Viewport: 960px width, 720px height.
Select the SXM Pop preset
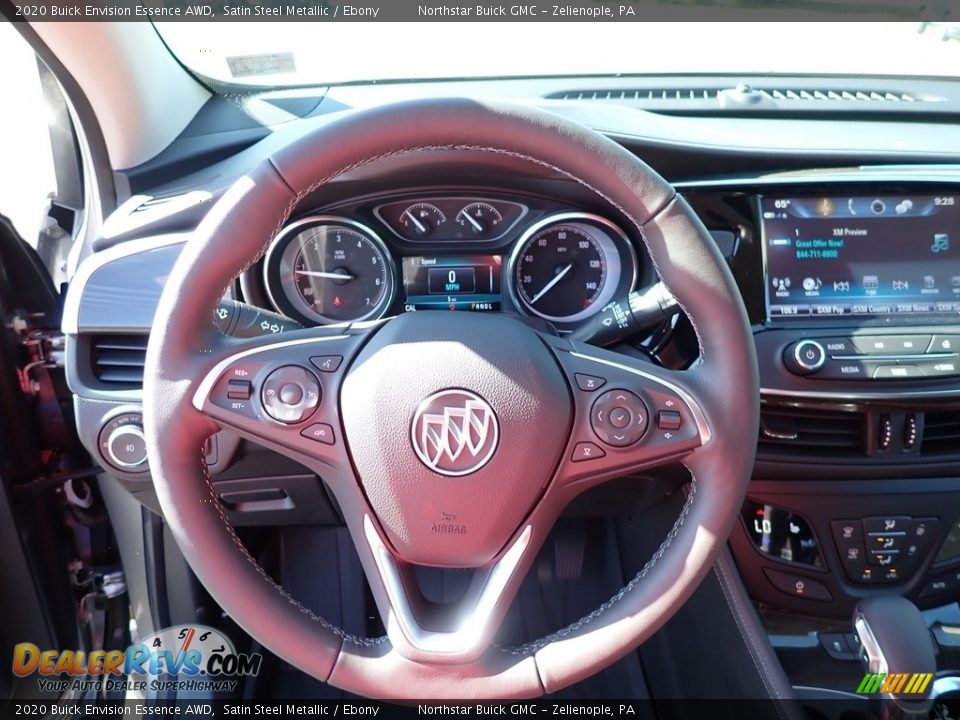pos(830,310)
